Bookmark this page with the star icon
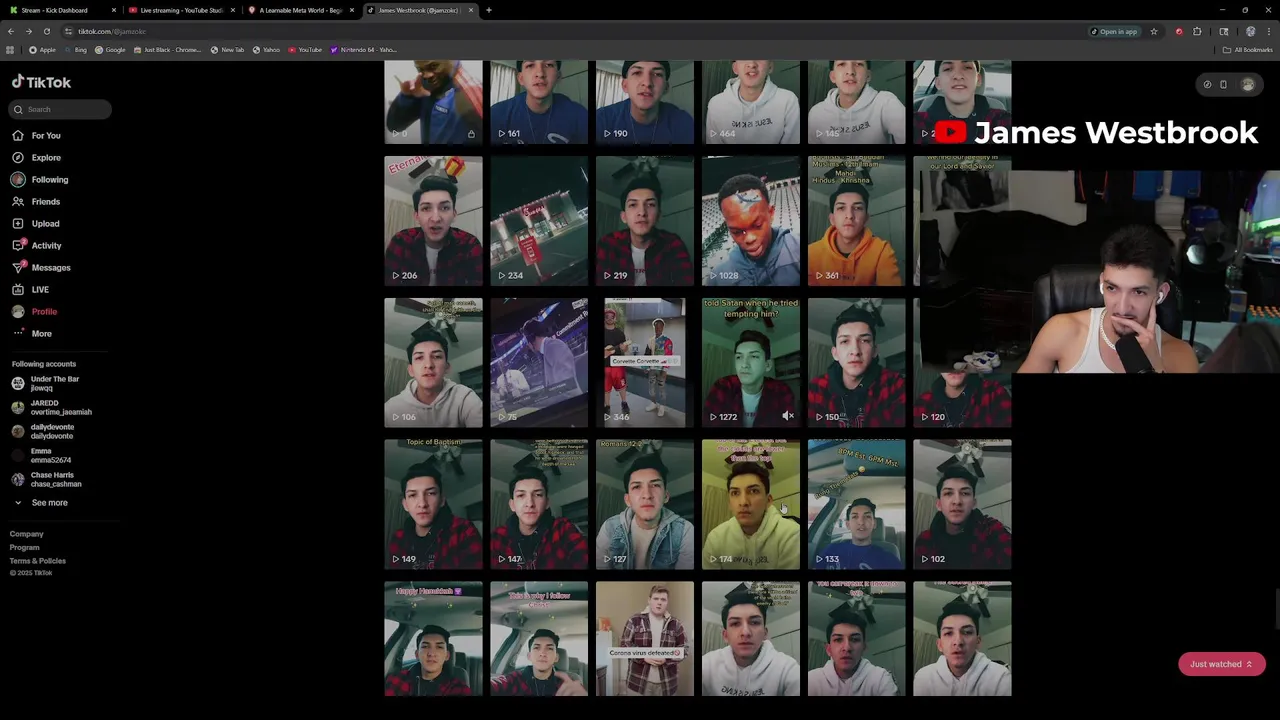1280x720 pixels. 1154,31
